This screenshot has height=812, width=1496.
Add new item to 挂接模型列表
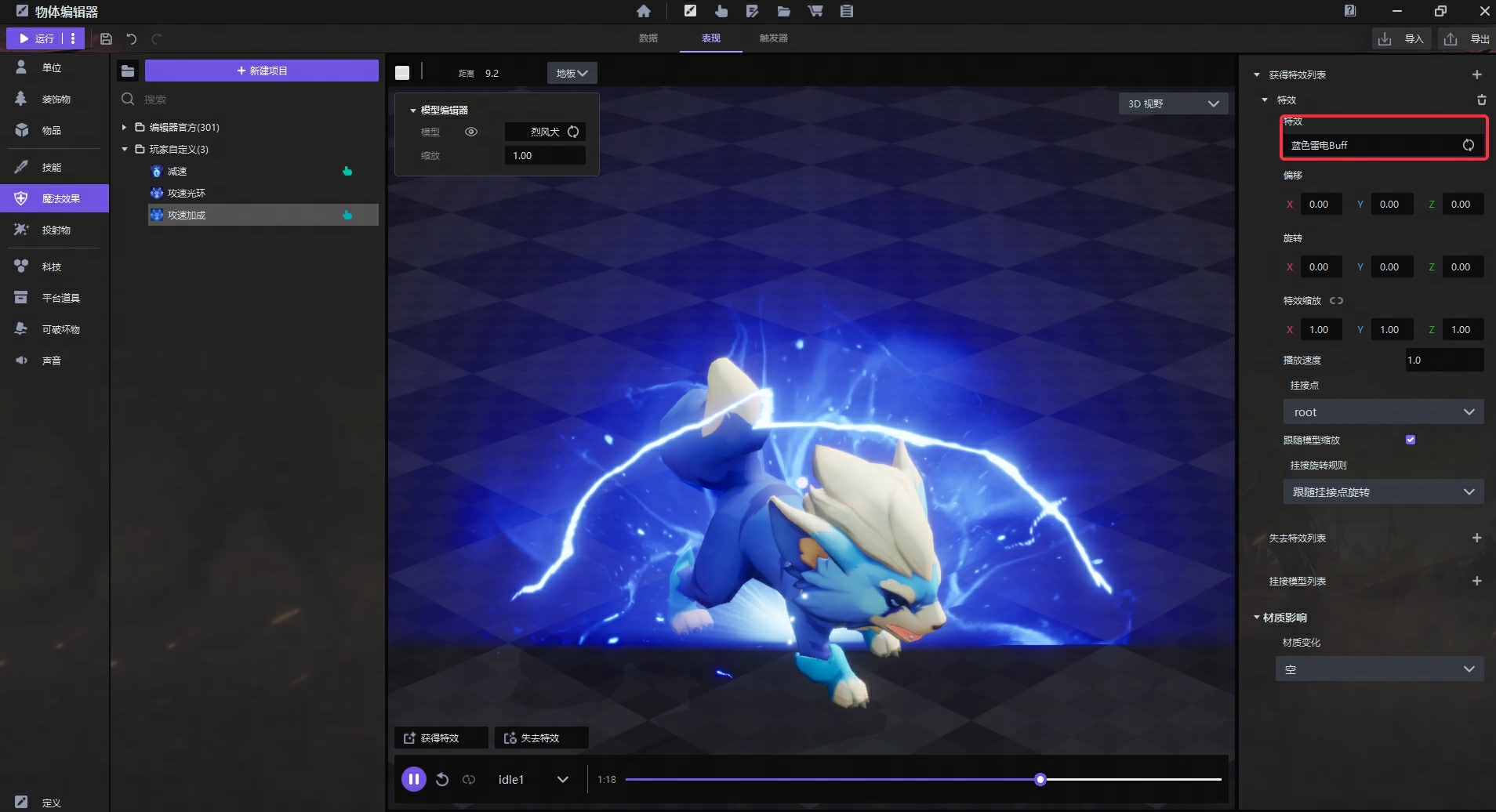click(1477, 581)
